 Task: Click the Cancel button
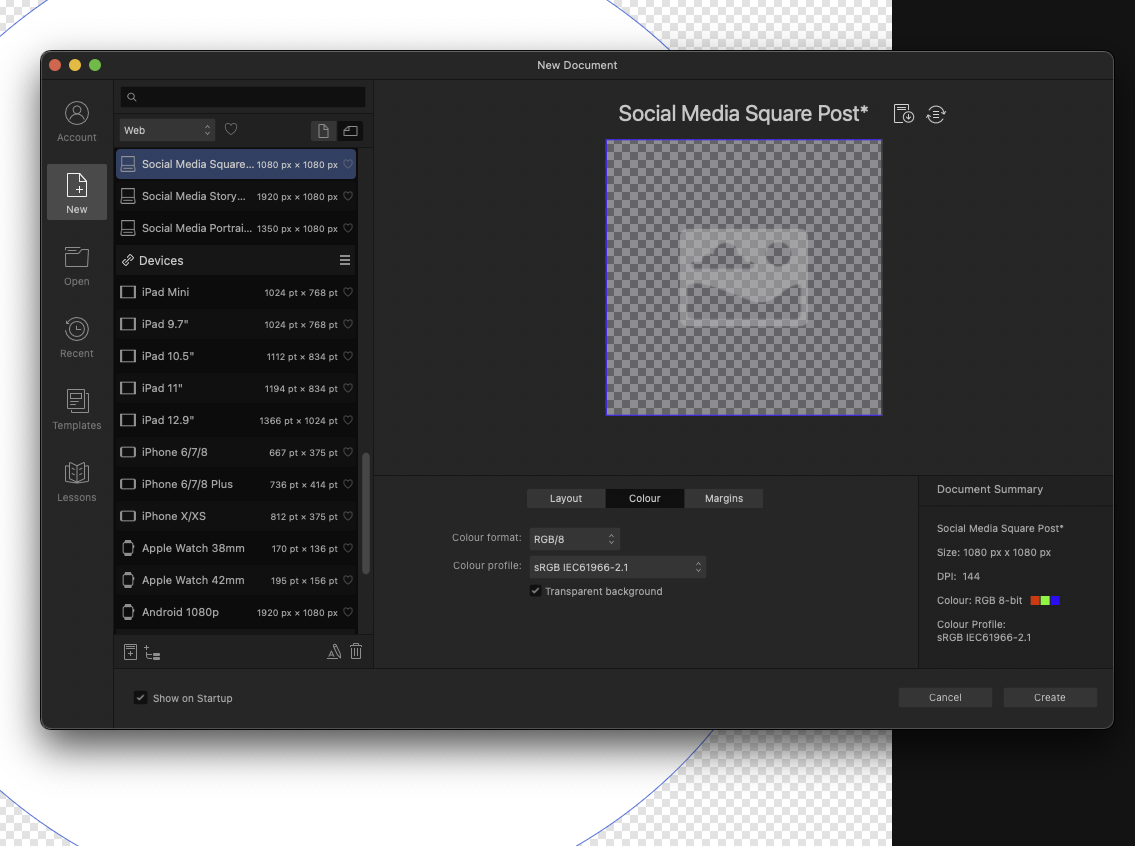tap(945, 698)
